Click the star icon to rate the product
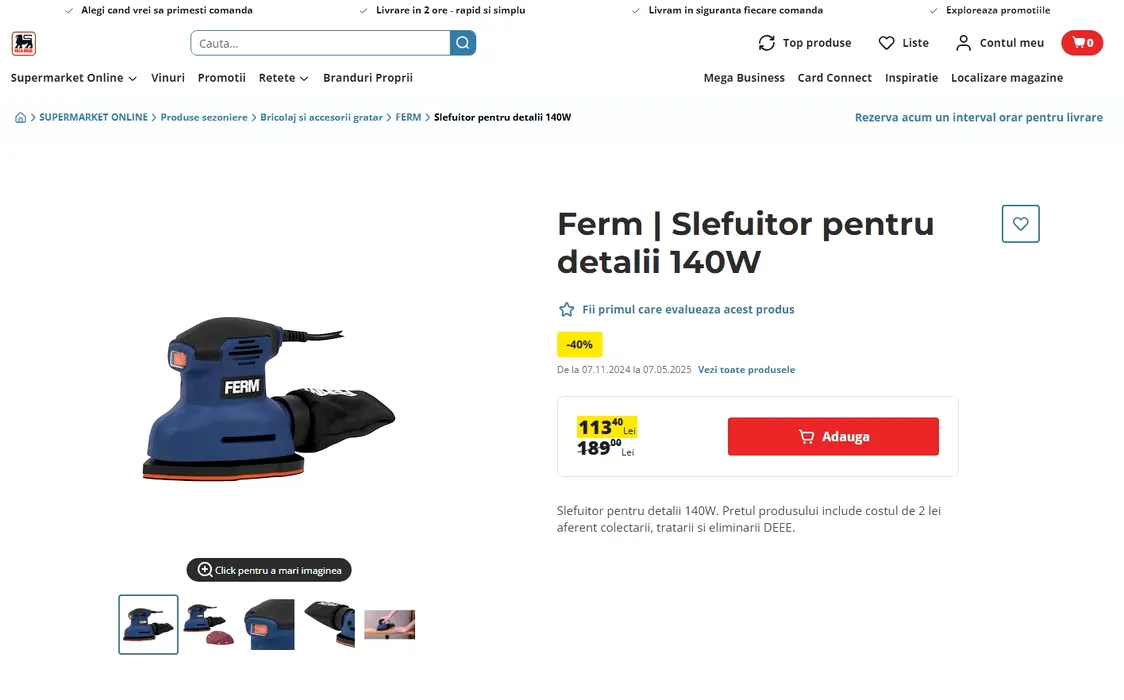Viewport: 1124px width, 700px height. (566, 310)
